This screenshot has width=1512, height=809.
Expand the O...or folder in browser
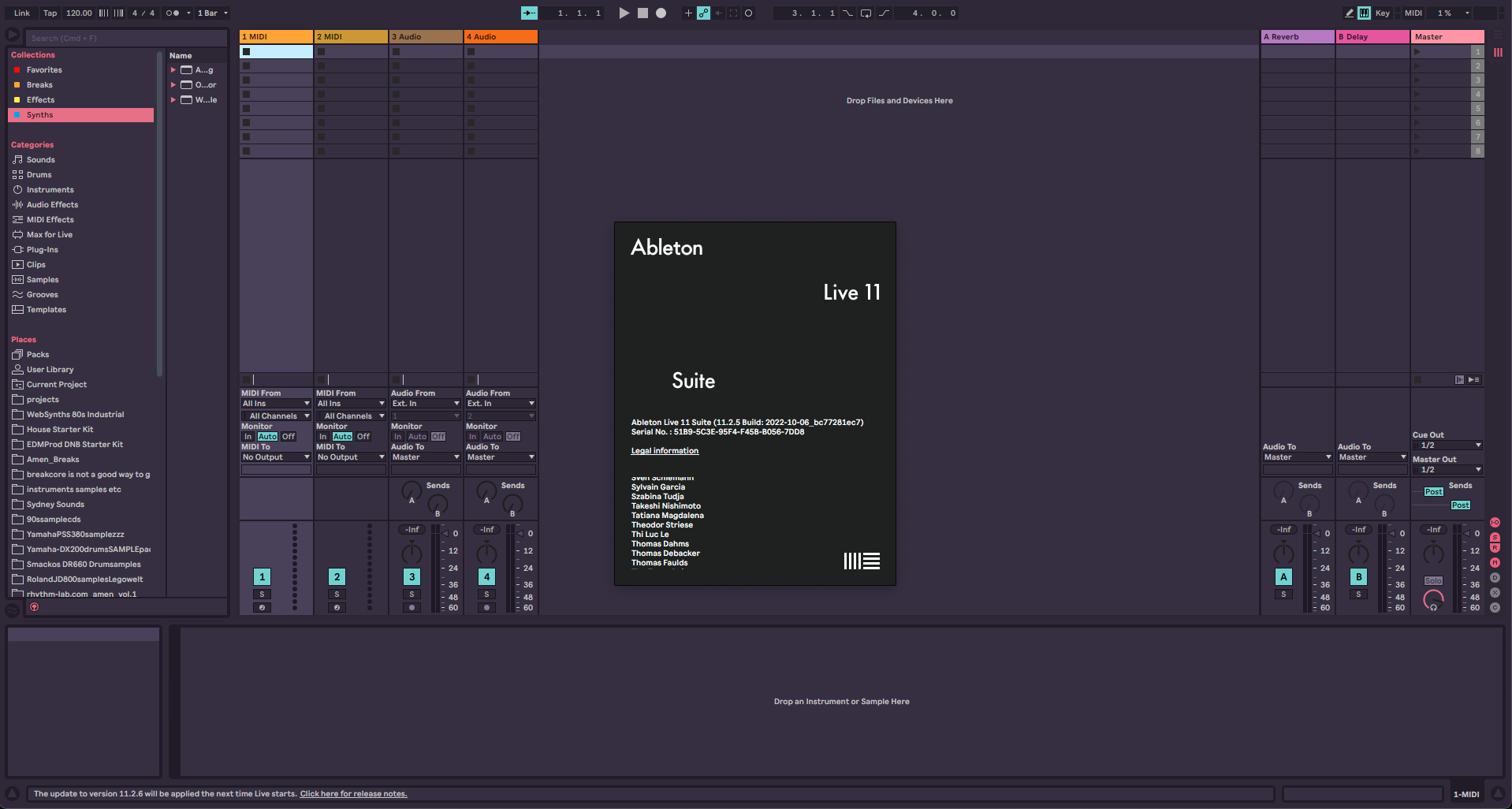173,85
